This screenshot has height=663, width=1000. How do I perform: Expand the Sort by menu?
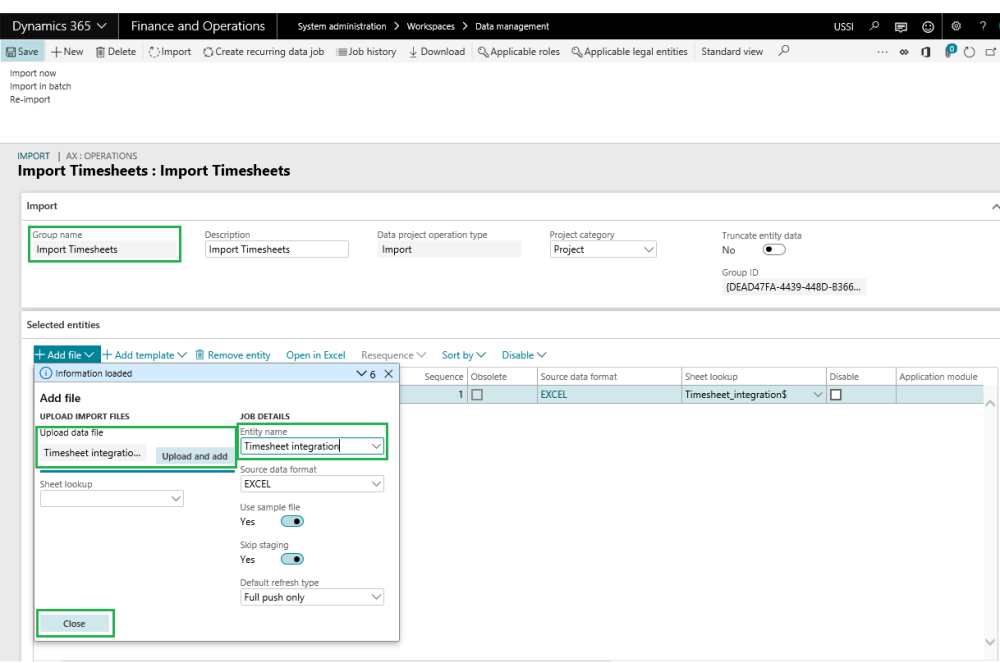click(x=464, y=355)
